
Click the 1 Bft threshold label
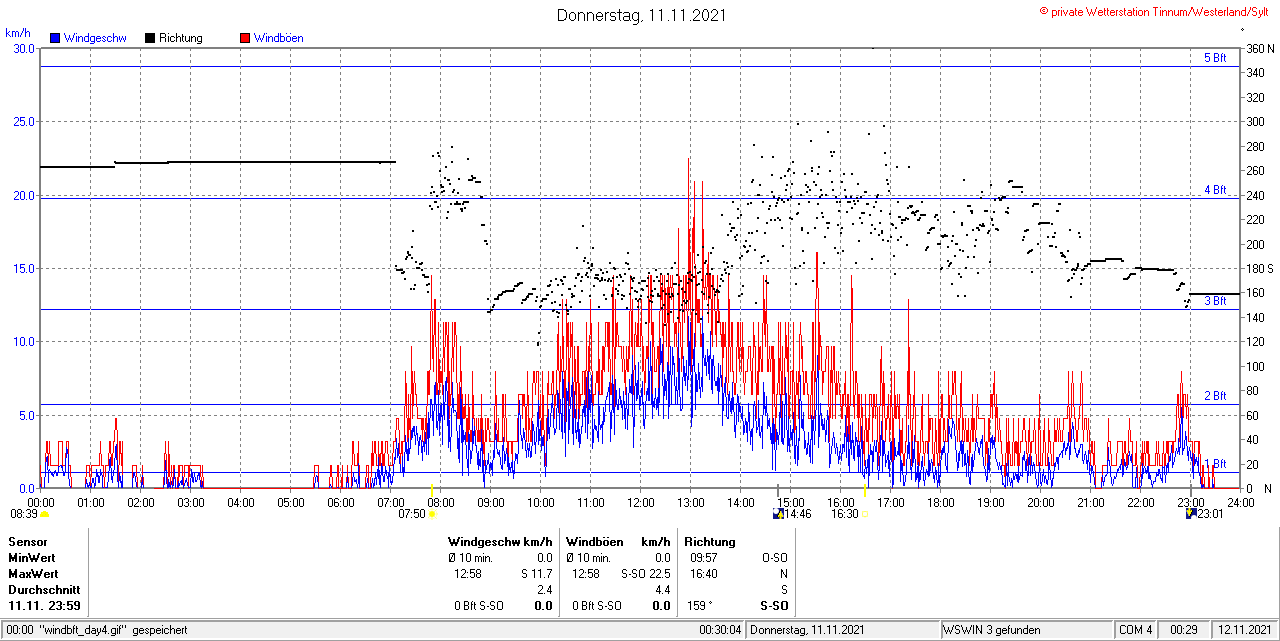(x=1215, y=464)
